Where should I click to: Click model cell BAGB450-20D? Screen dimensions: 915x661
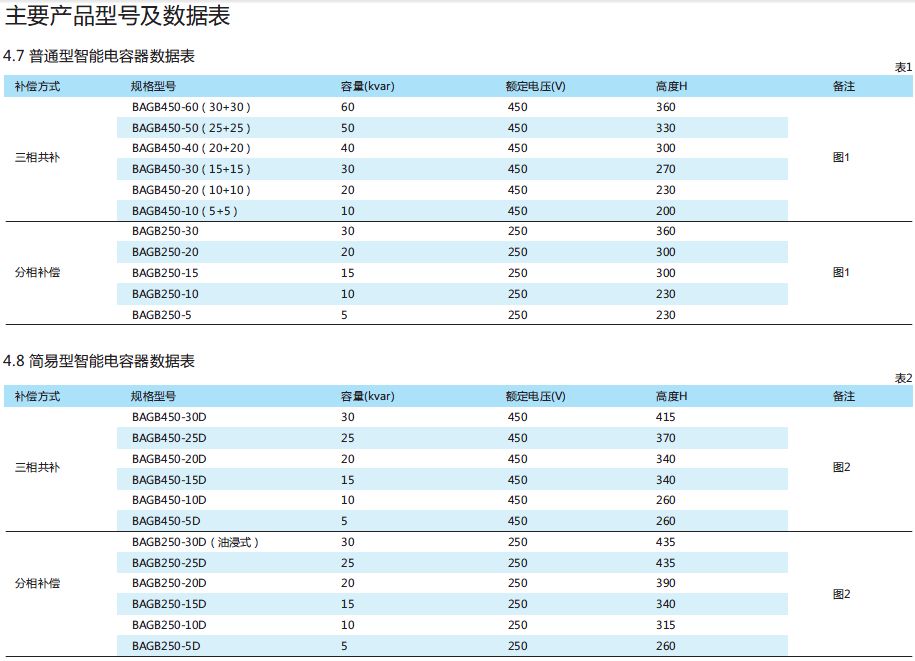tap(169, 459)
